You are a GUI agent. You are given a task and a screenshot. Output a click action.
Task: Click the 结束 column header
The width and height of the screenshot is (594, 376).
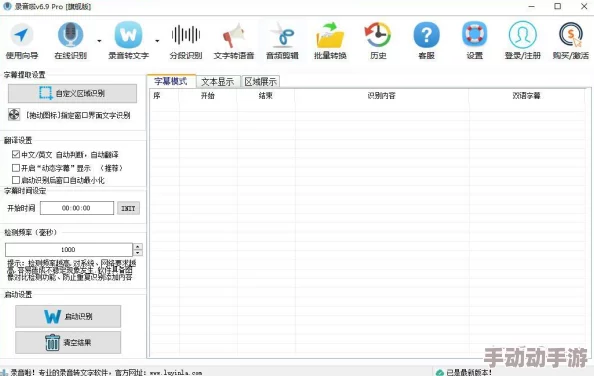[266, 96]
